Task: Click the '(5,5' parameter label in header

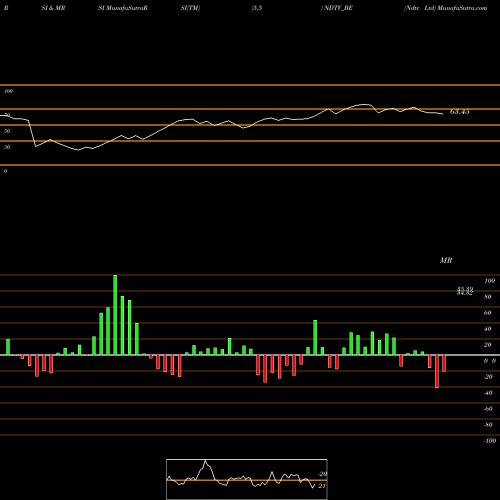Action: click(x=257, y=8)
